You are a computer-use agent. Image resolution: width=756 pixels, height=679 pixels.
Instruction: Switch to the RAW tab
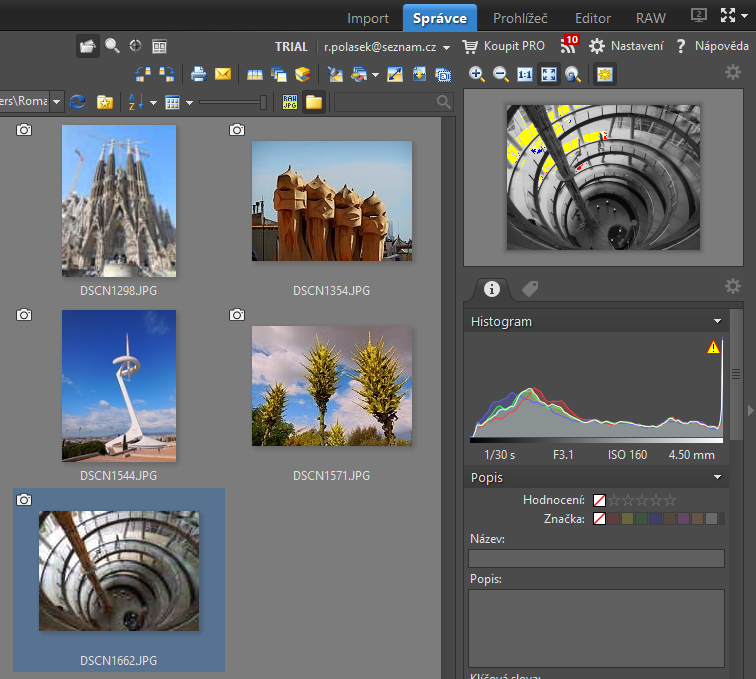651,18
